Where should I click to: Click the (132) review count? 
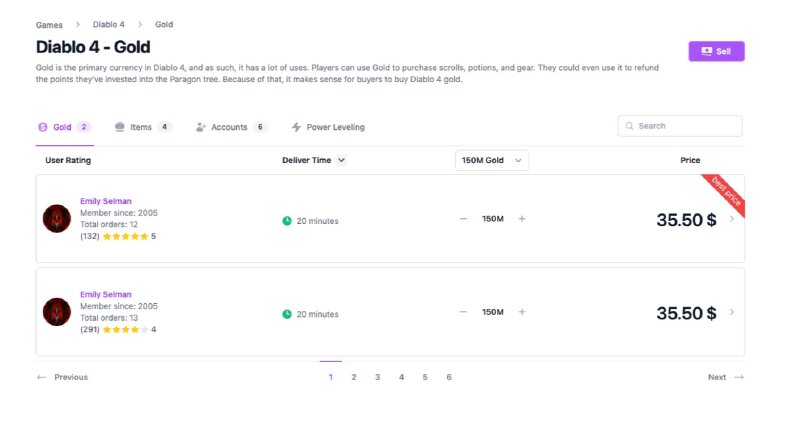90,236
